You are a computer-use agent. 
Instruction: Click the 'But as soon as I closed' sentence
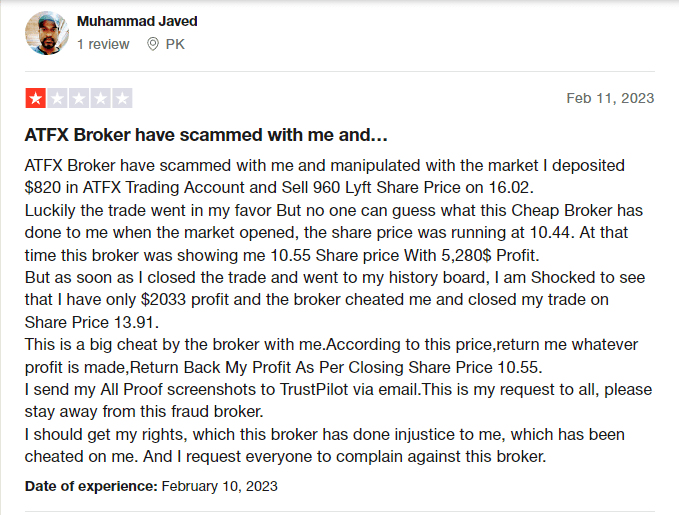(x=335, y=300)
